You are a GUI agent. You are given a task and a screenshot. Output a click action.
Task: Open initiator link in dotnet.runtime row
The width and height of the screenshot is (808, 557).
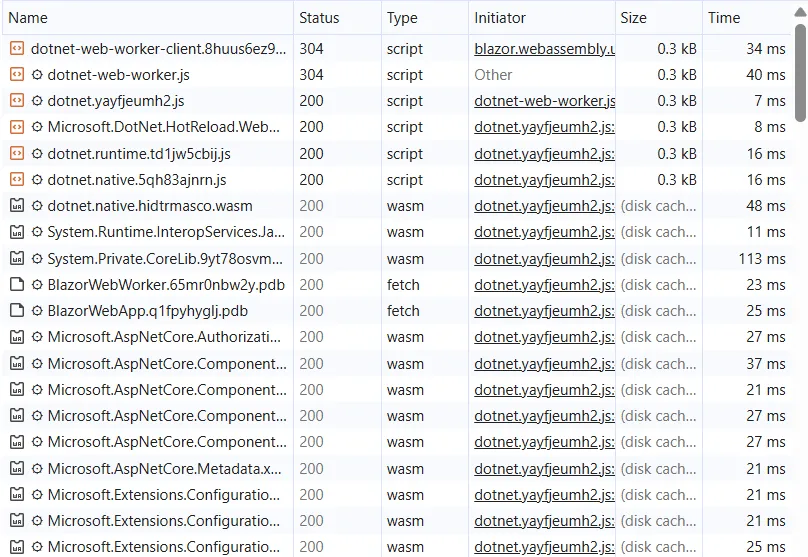coord(544,154)
